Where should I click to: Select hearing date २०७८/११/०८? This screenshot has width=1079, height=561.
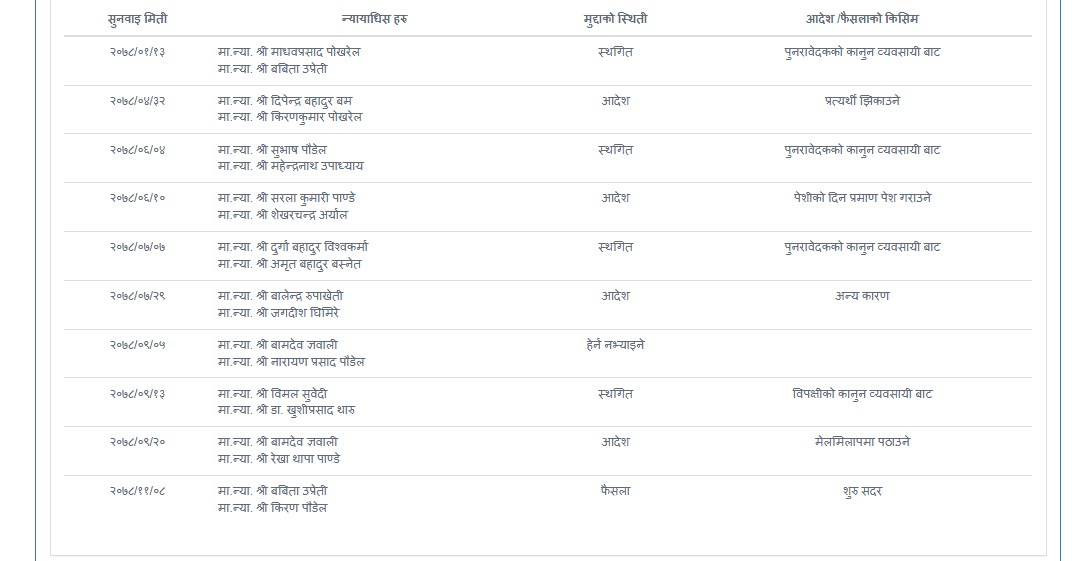point(137,491)
